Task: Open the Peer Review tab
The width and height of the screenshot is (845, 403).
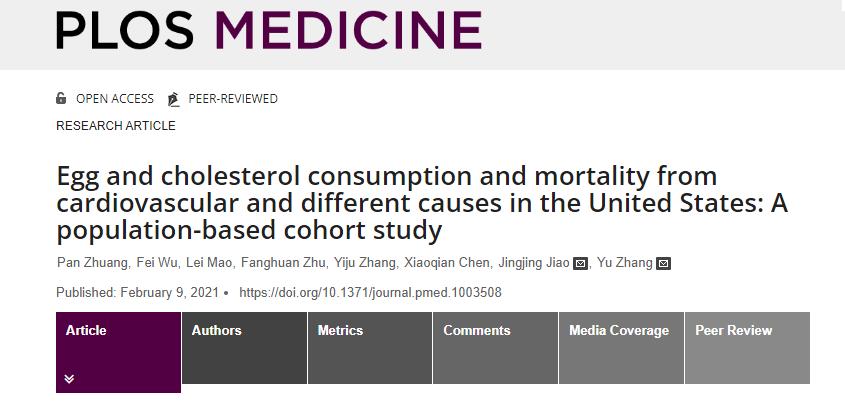Action: coord(734,330)
